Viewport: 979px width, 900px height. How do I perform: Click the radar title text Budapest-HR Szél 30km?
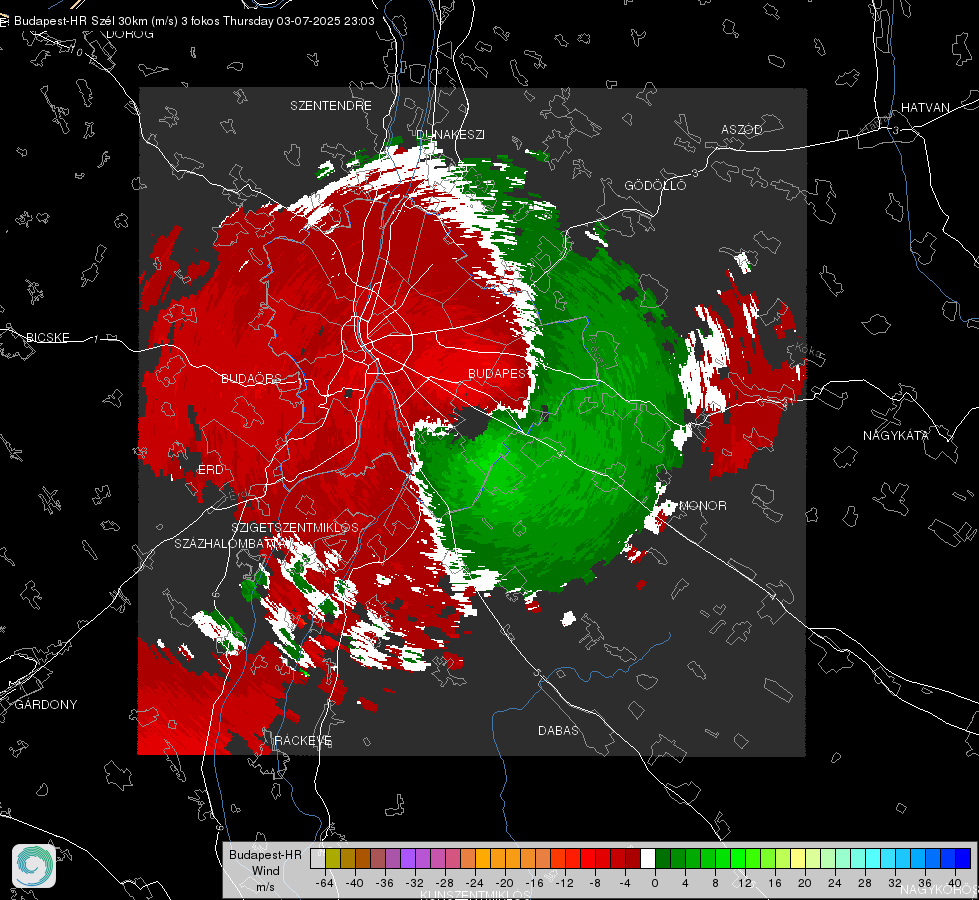(x=81, y=21)
